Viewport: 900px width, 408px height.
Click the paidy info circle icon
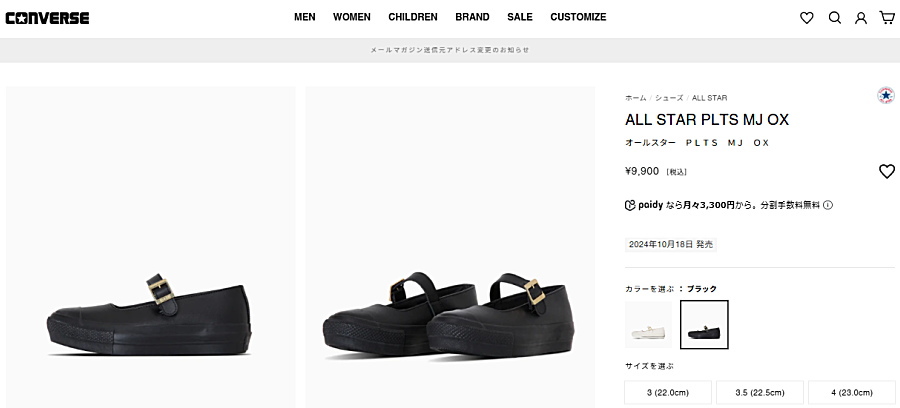click(828, 205)
